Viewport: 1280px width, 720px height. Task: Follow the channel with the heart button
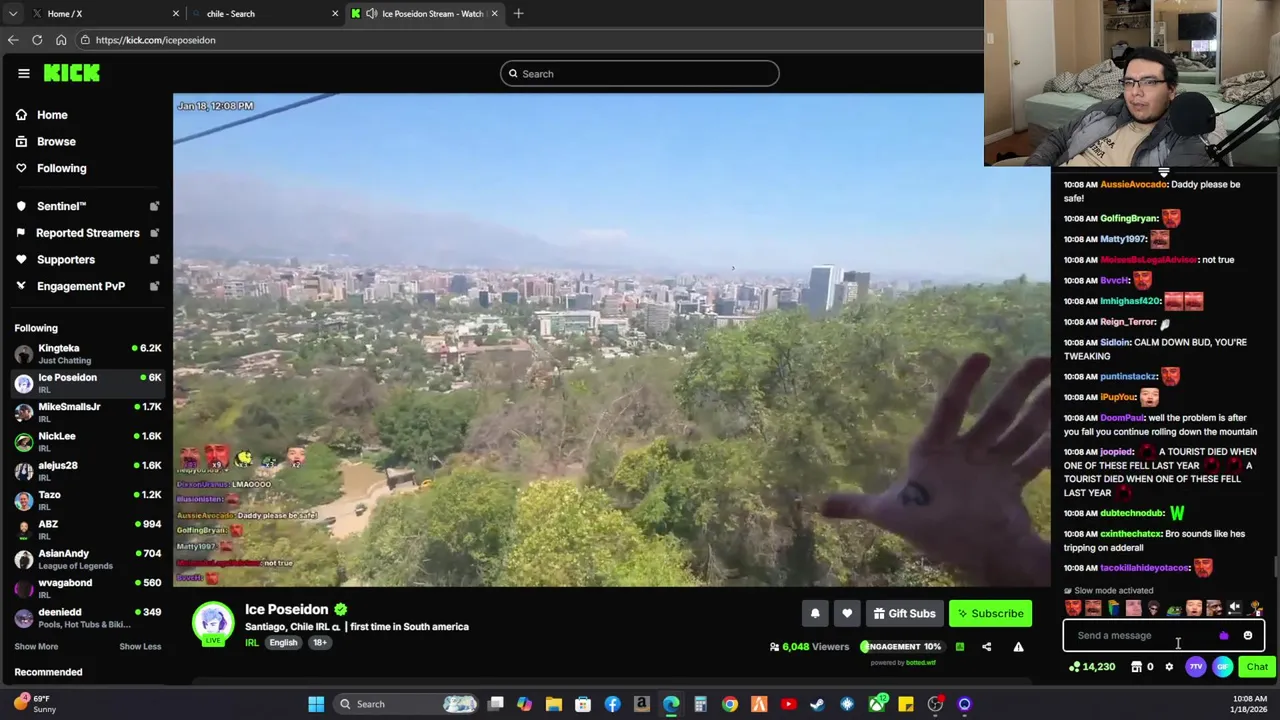(847, 614)
